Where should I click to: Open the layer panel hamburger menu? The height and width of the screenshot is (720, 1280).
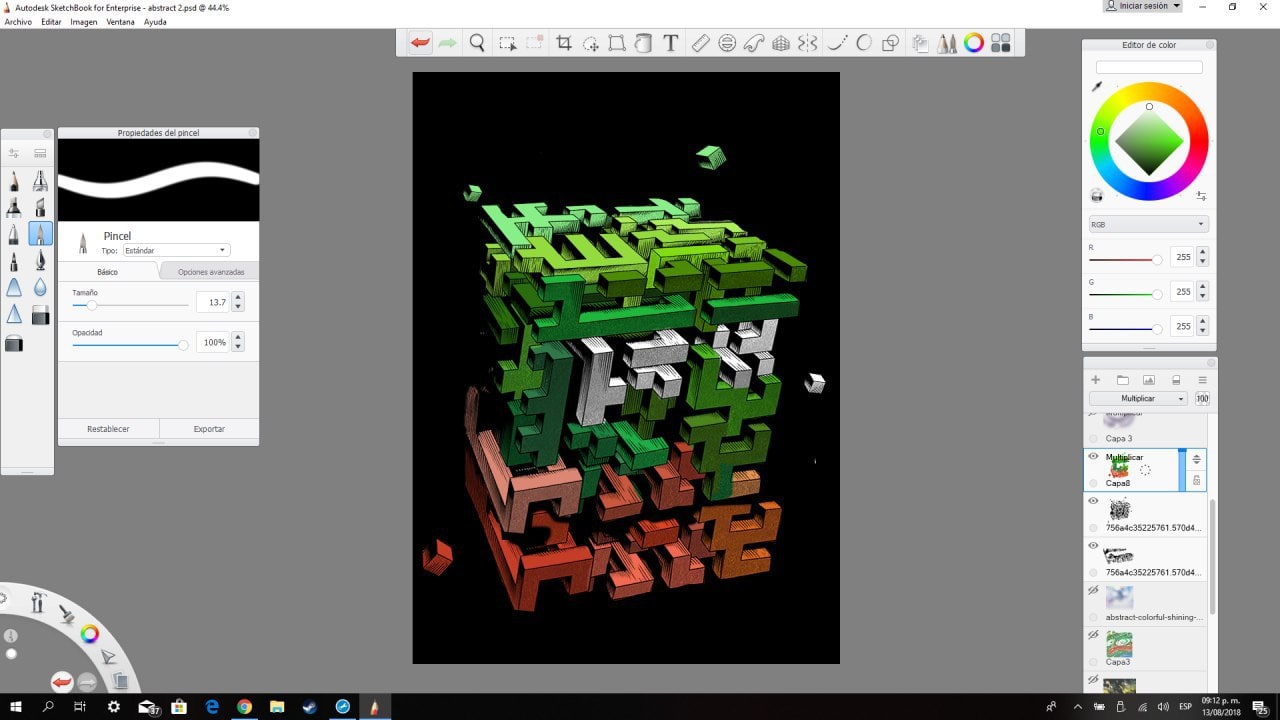tap(1202, 380)
